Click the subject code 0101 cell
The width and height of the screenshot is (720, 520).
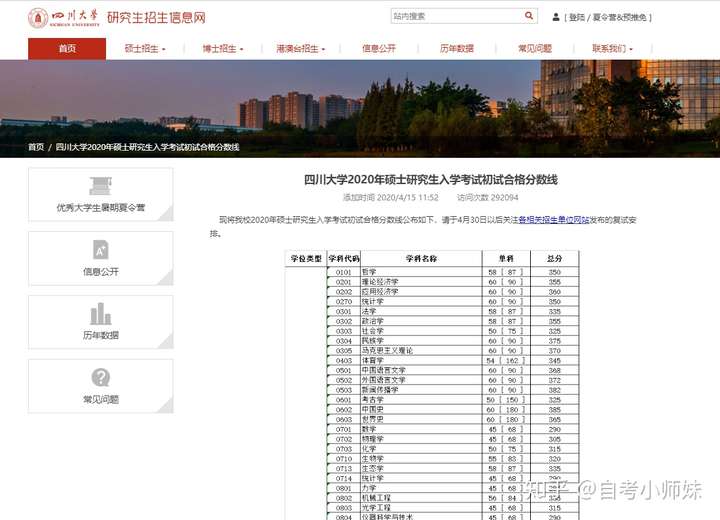pos(344,272)
